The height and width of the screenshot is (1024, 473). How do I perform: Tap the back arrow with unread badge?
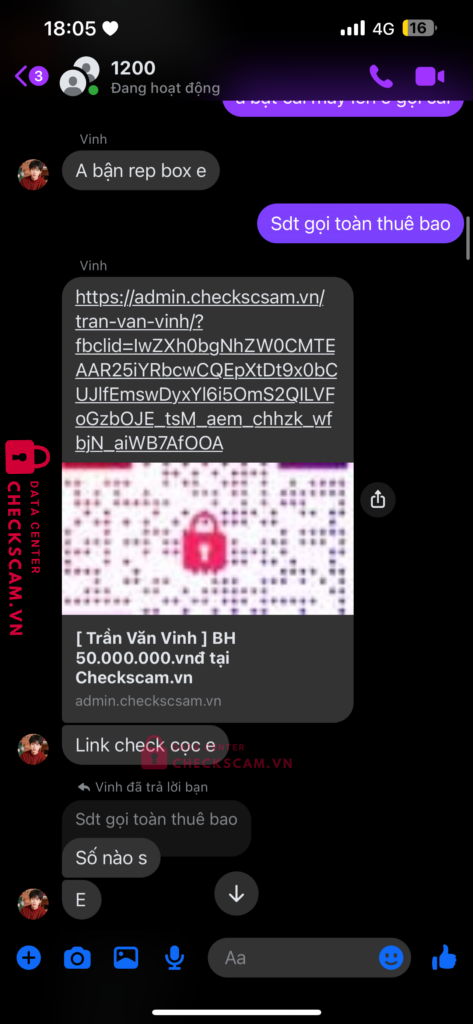(31, 76)
